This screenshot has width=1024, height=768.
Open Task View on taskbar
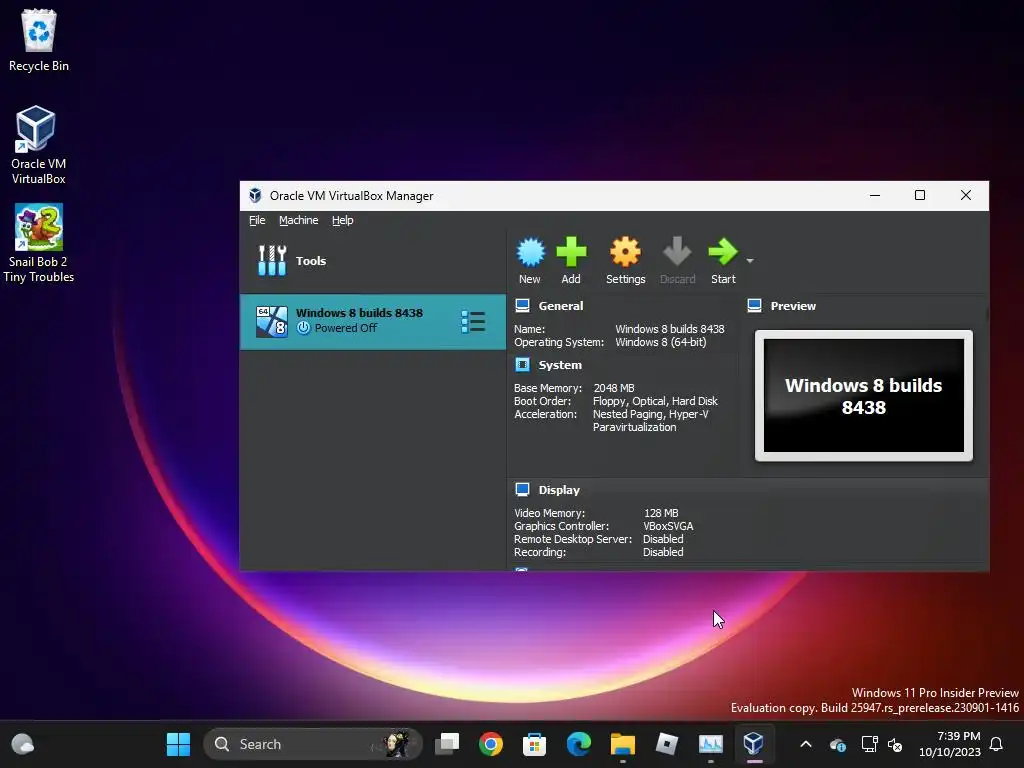tap(447, 744)
